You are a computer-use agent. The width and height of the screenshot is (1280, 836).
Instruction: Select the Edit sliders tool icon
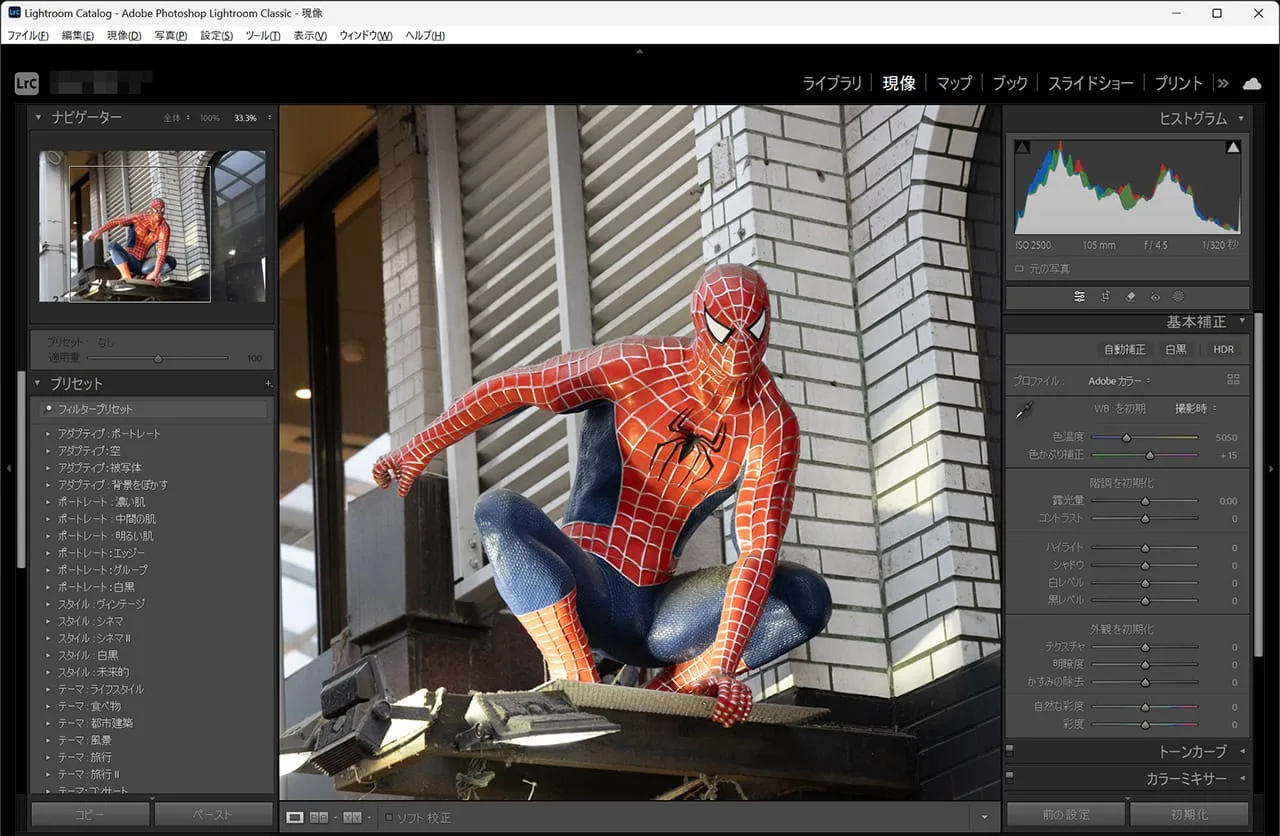(x=1080, y=297)
